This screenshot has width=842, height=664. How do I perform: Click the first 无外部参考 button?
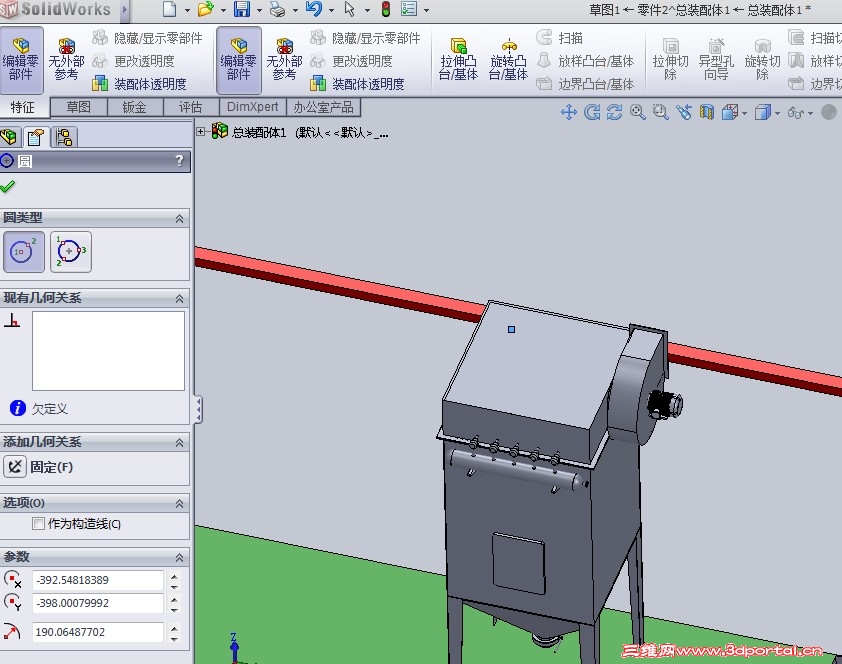[x=66, y=60]
